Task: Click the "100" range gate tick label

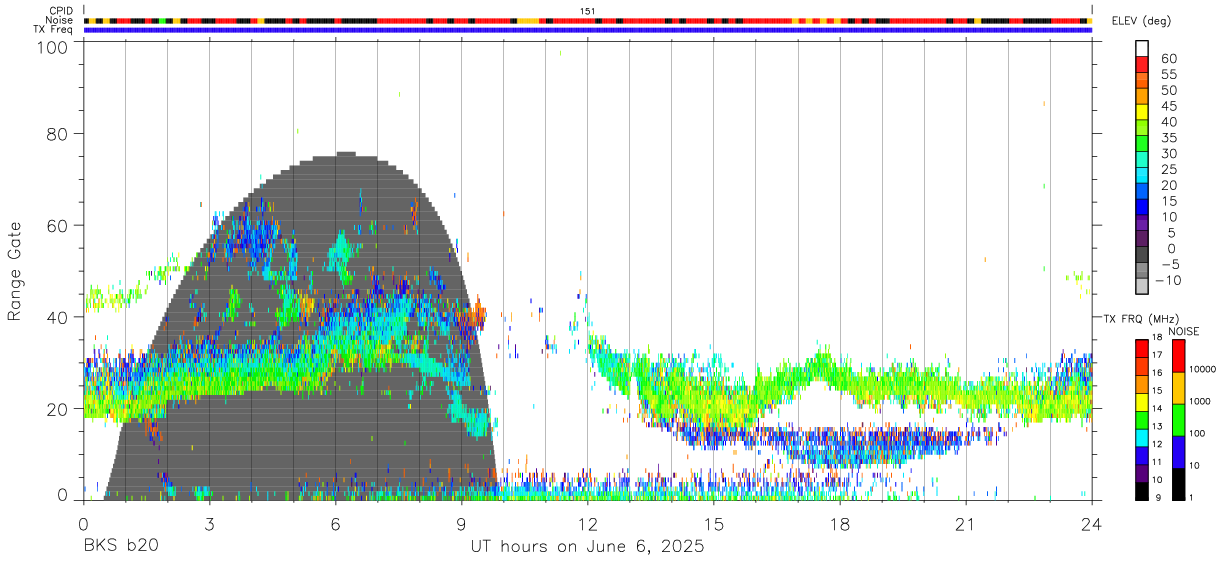Action: pos(50,46)
